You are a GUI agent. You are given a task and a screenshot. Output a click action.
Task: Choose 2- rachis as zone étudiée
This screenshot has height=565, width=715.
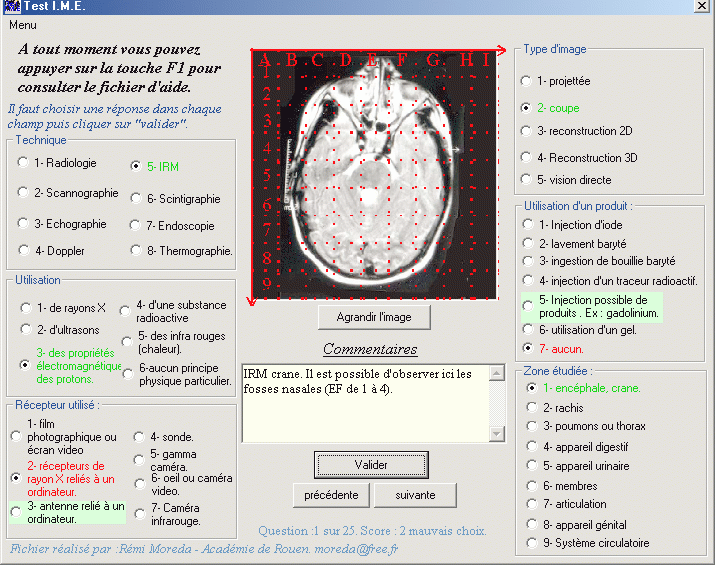[x=532, y=407]
